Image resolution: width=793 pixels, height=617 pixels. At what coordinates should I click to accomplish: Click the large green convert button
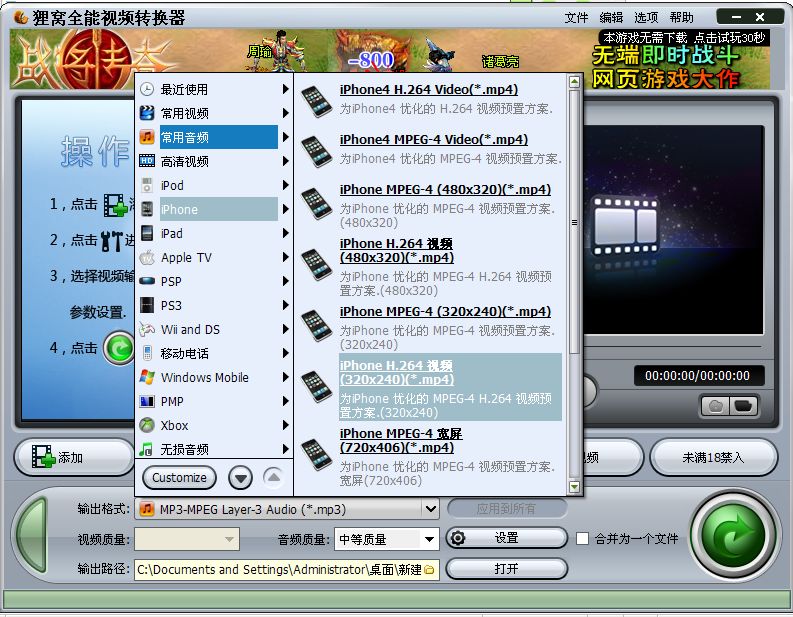(x=733, y=537)
